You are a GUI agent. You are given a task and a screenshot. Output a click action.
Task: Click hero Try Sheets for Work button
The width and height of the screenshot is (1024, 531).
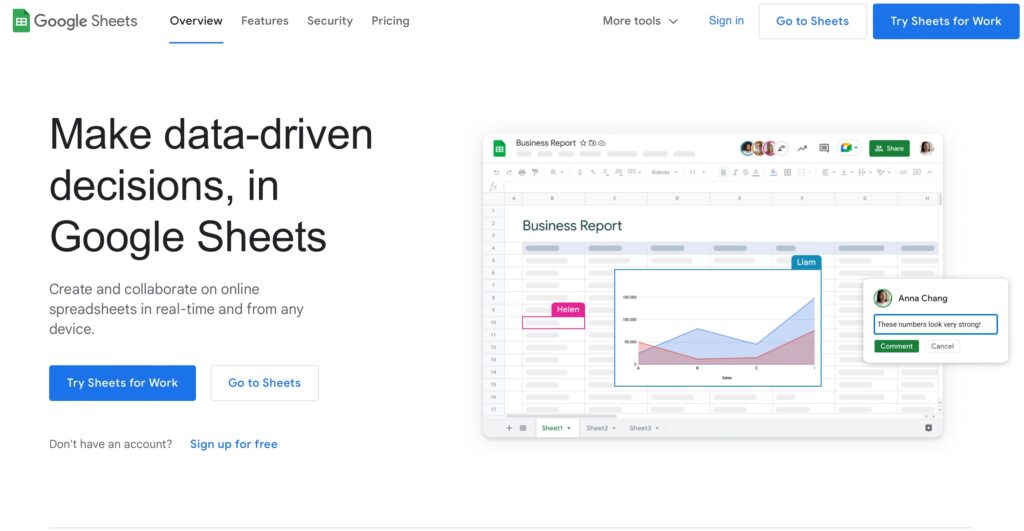[122, 383]
